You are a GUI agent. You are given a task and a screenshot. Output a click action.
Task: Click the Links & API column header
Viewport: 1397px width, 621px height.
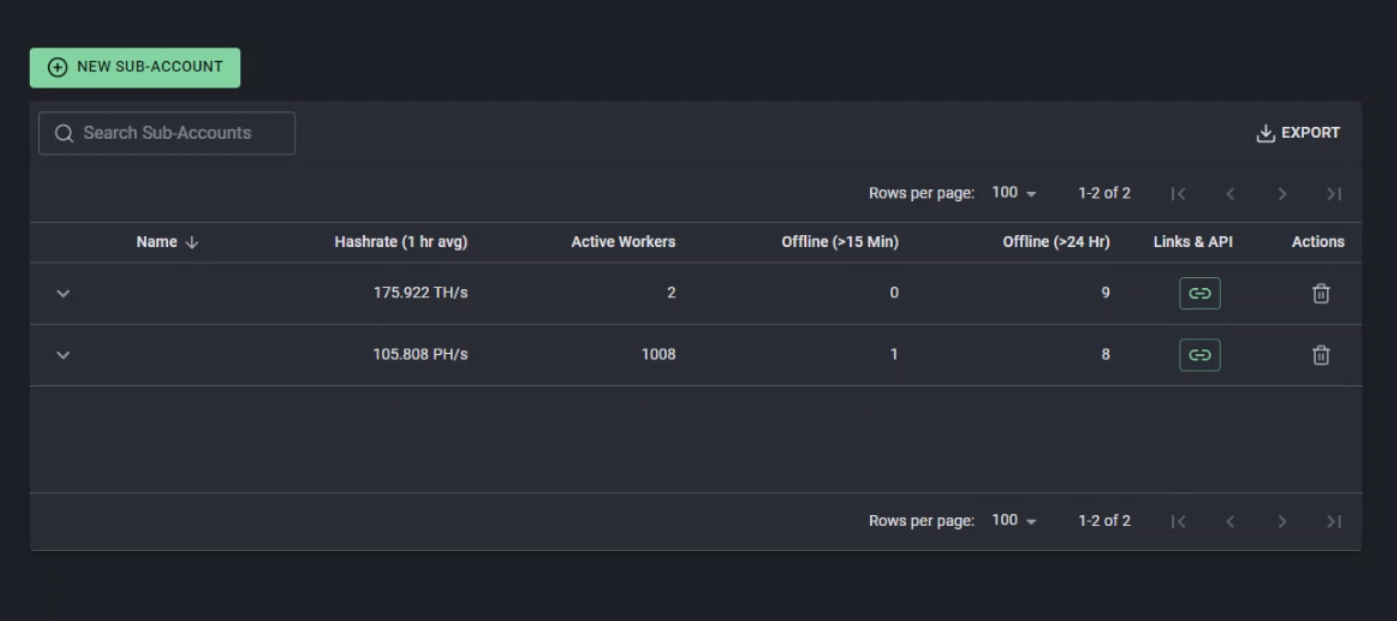[x=1193, y=242]
